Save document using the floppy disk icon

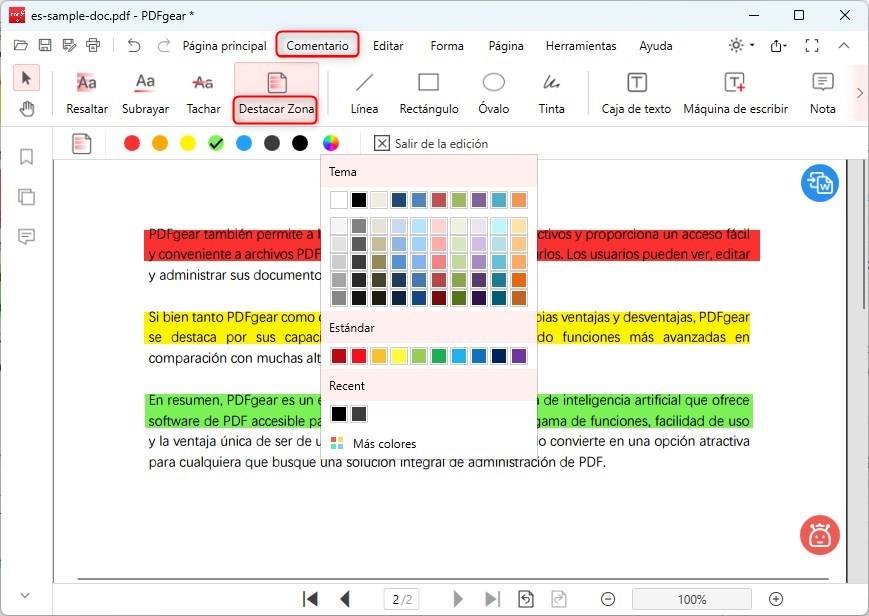click(45, 45)
